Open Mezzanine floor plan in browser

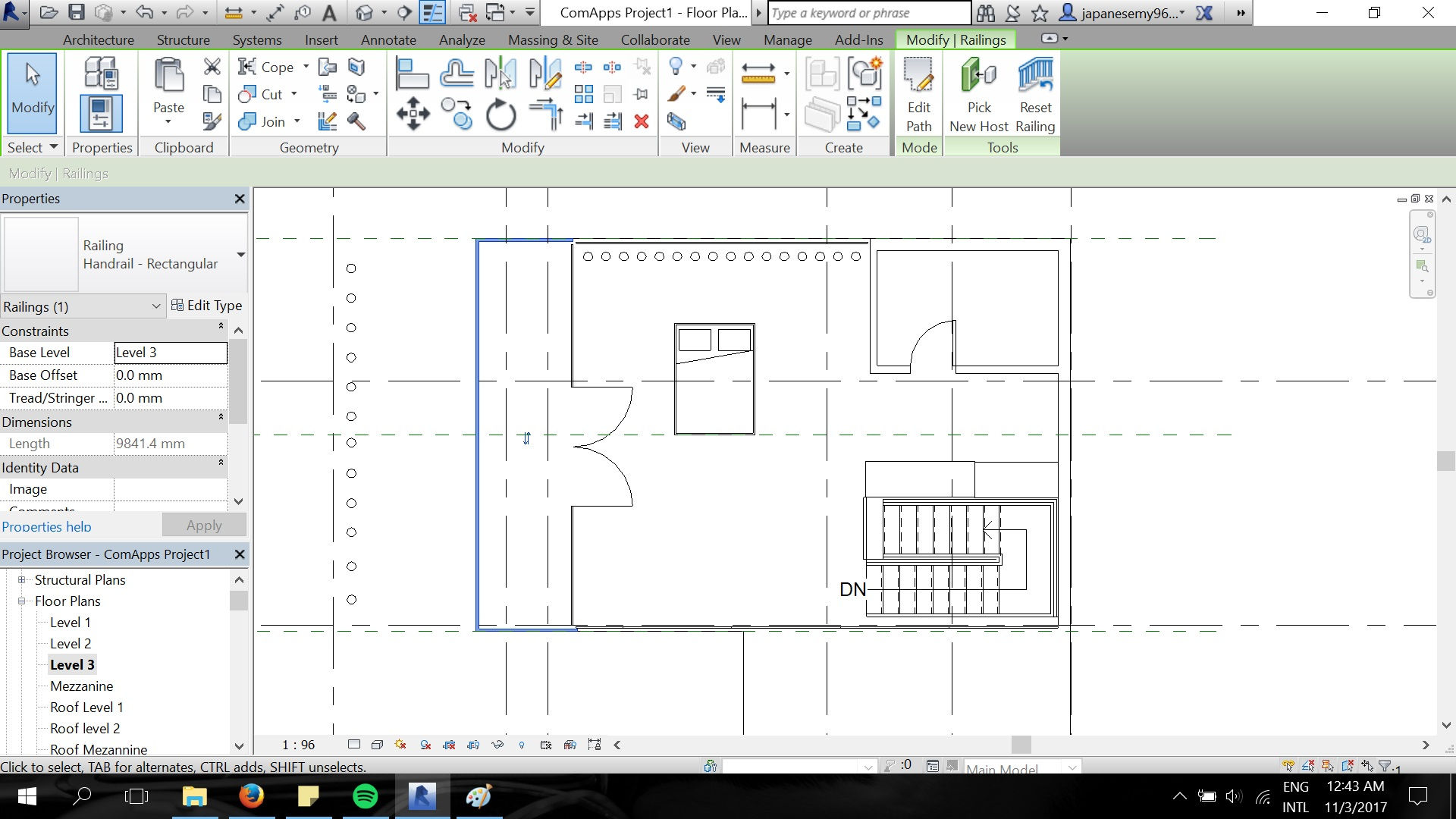(81, 686)
